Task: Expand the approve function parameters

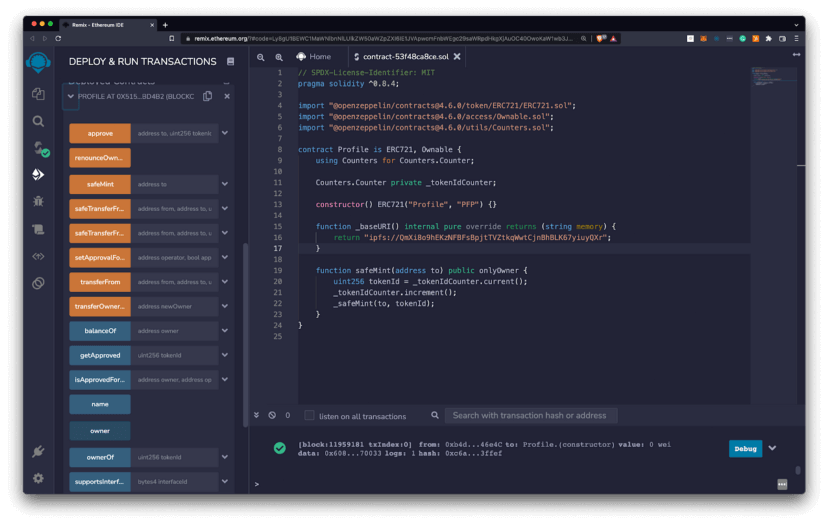Action: (225, 133)
